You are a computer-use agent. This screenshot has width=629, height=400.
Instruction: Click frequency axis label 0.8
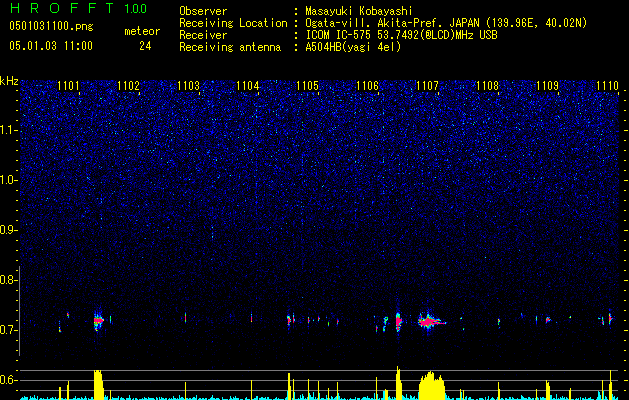click(x=8, y=280)
